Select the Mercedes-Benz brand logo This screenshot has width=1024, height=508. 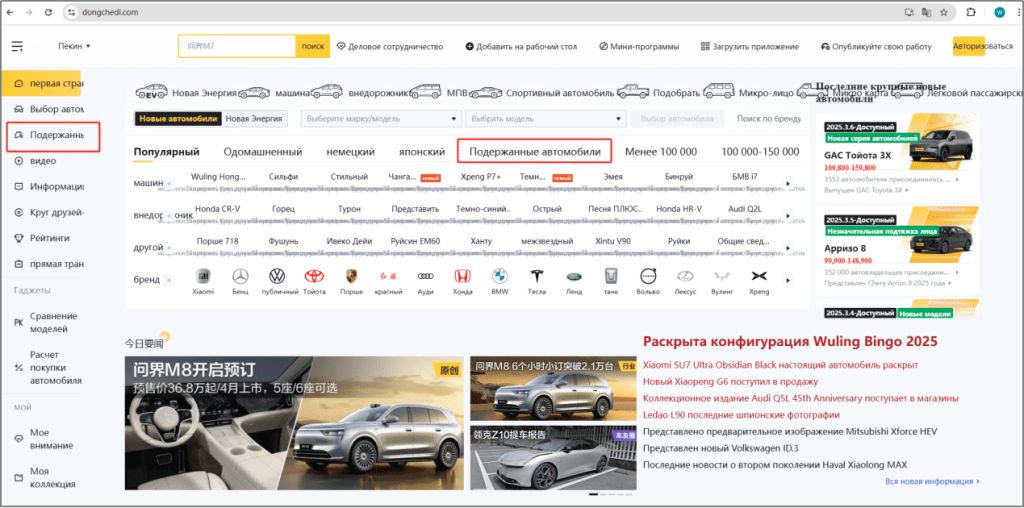(x=240, y=276)
